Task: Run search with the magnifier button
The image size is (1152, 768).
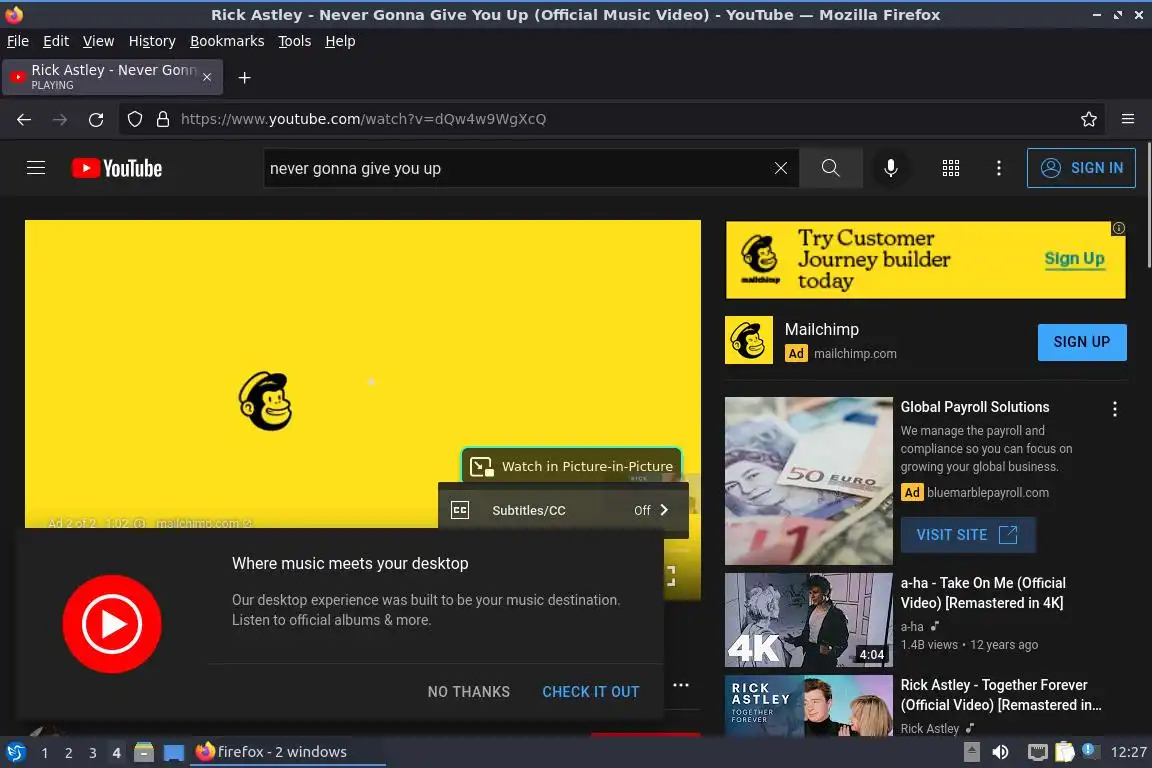Action: point(830,168)
